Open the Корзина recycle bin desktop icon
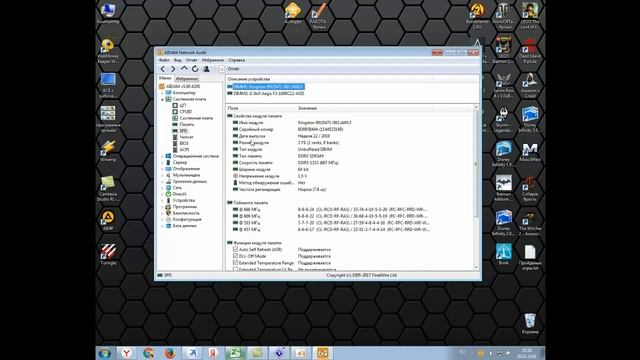The height and width of the screenshot is (360, 640). 530,324
